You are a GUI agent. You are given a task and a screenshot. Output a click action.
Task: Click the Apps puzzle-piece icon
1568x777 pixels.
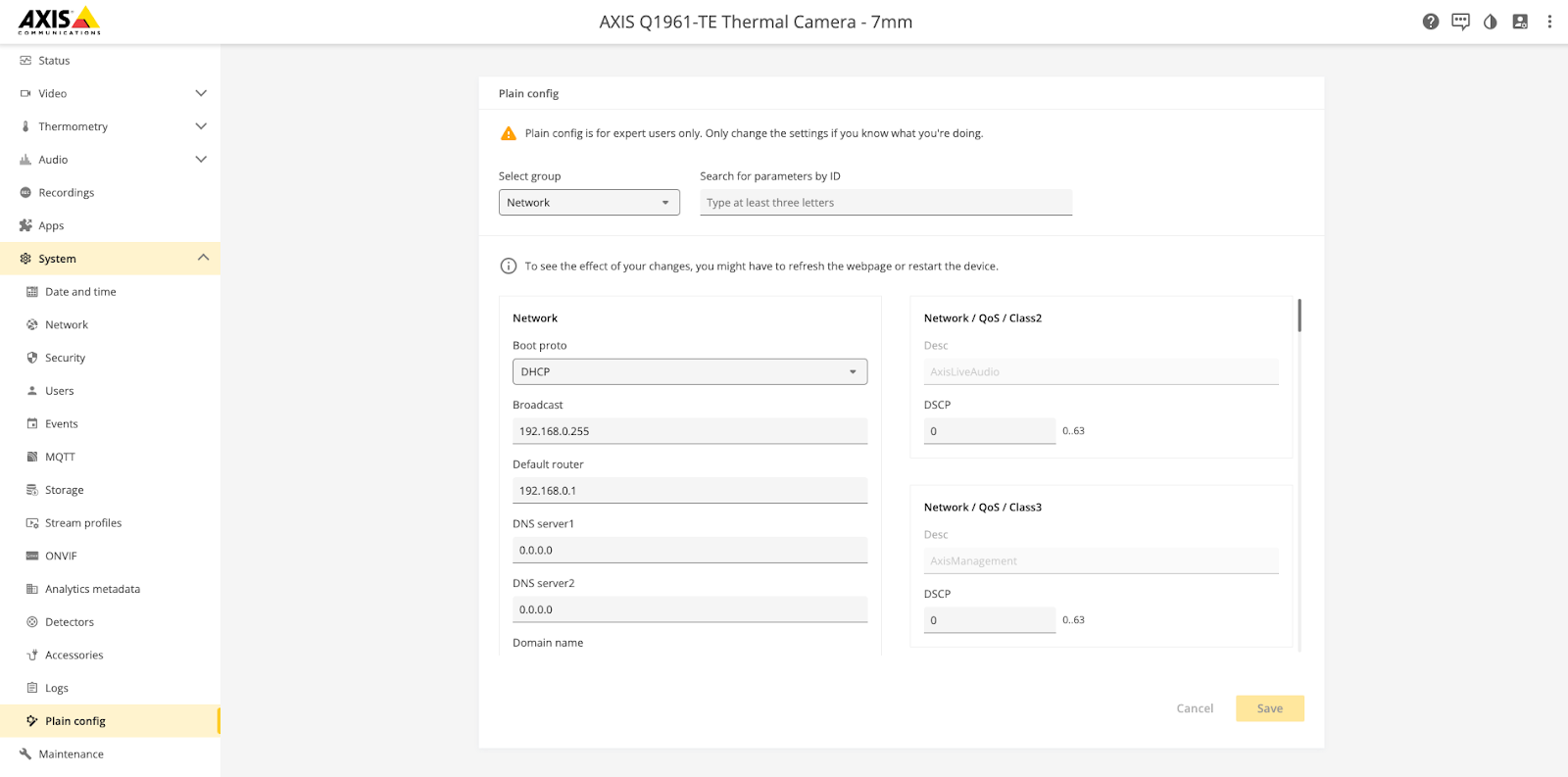[25, 225]
